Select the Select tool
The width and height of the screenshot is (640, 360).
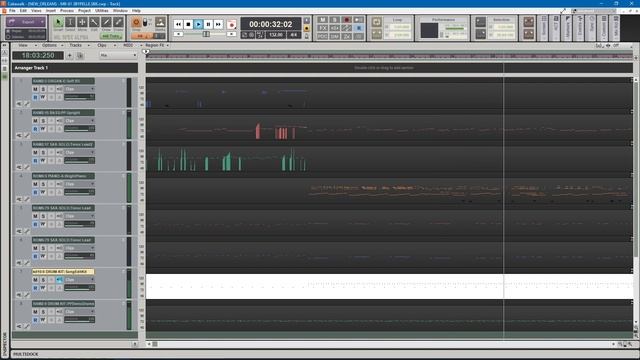(70, 22)
